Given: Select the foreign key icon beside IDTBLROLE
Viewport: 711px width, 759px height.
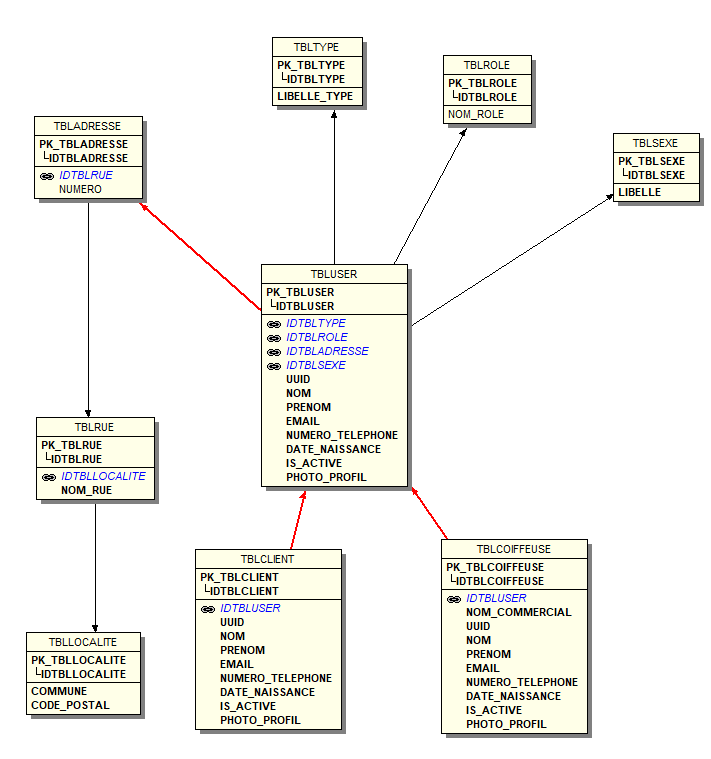Looking at the screenshot, I should click(x=273, y=338).
